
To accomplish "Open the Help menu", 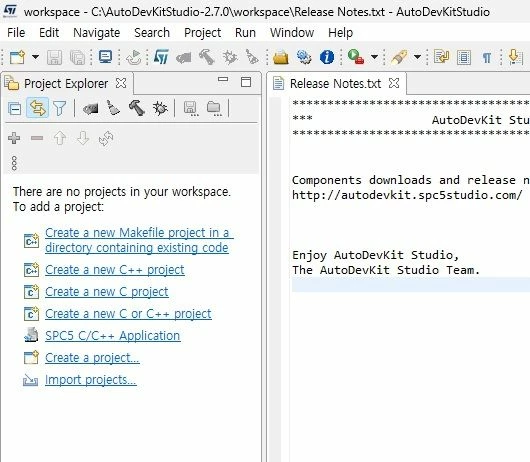I will click(340, 33).
